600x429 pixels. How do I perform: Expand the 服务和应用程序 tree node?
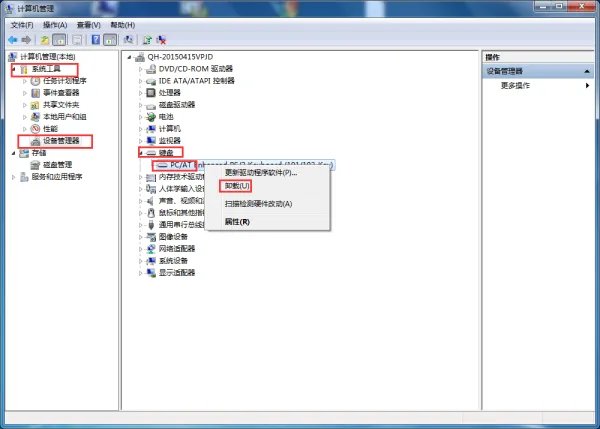tap(14, 177)
